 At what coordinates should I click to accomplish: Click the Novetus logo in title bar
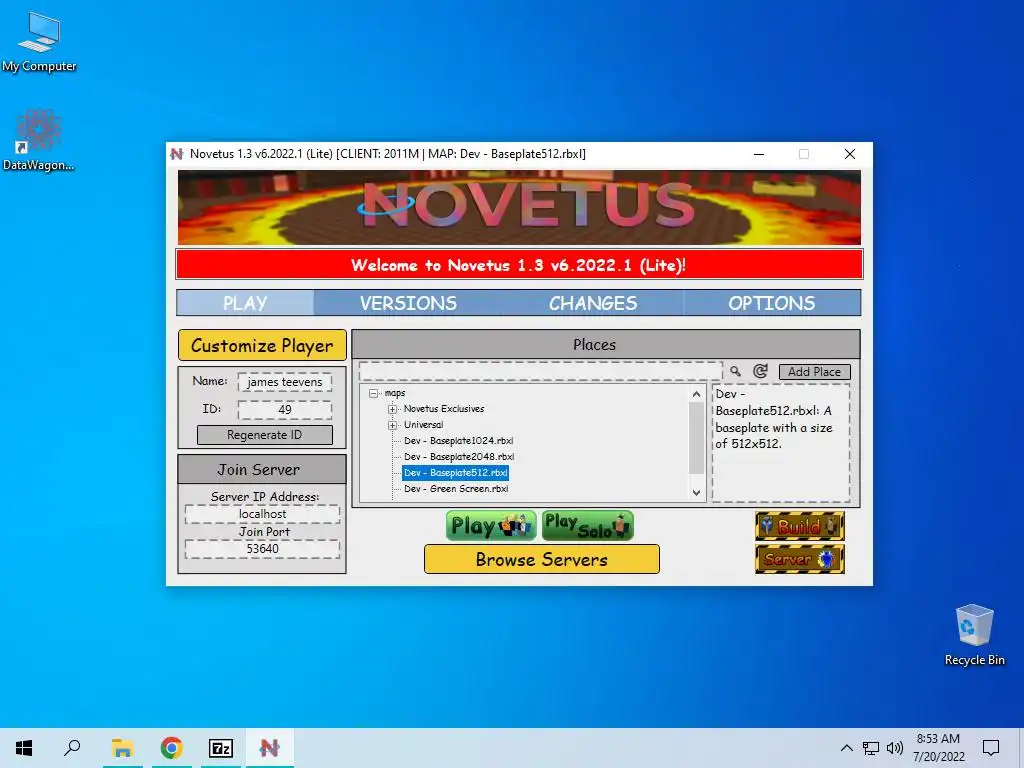[176, 154]
